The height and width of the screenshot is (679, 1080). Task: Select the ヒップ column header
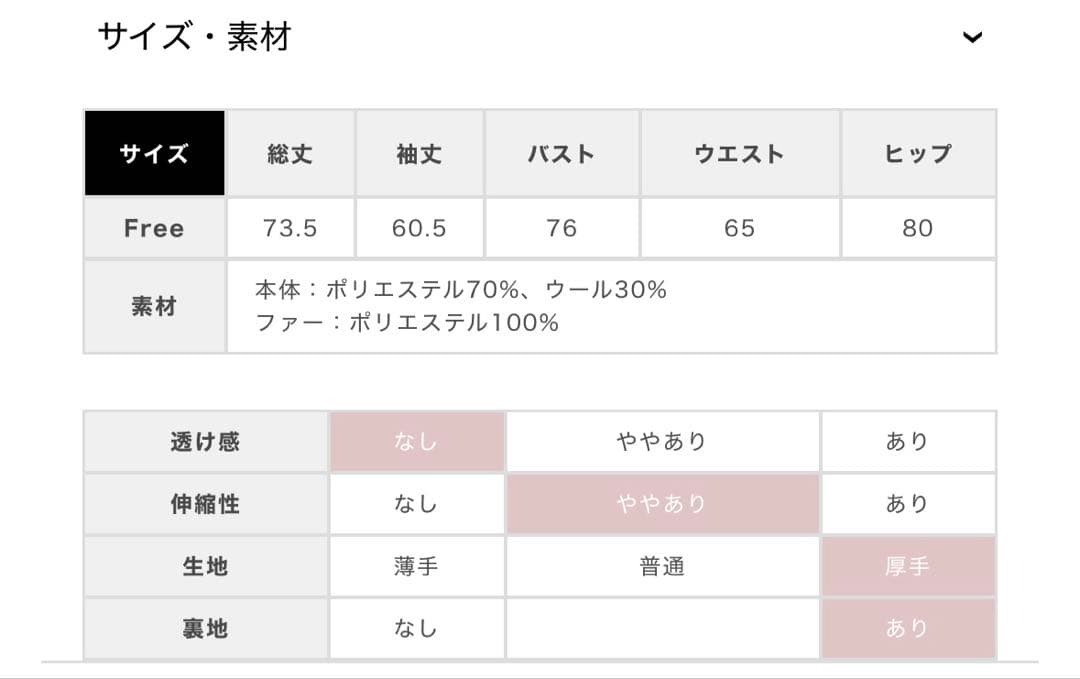coord(917,153)
